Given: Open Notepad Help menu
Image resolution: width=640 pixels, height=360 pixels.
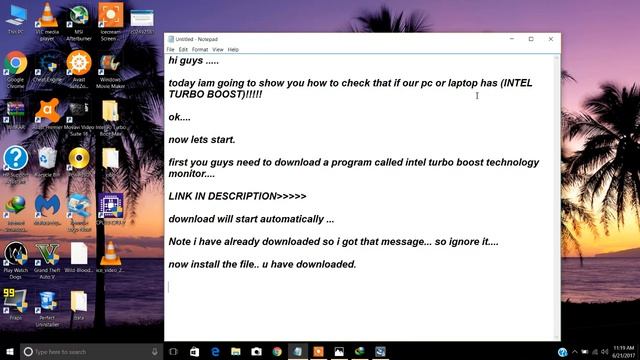Looking at the screenshot, I should (x=233, y=49).
